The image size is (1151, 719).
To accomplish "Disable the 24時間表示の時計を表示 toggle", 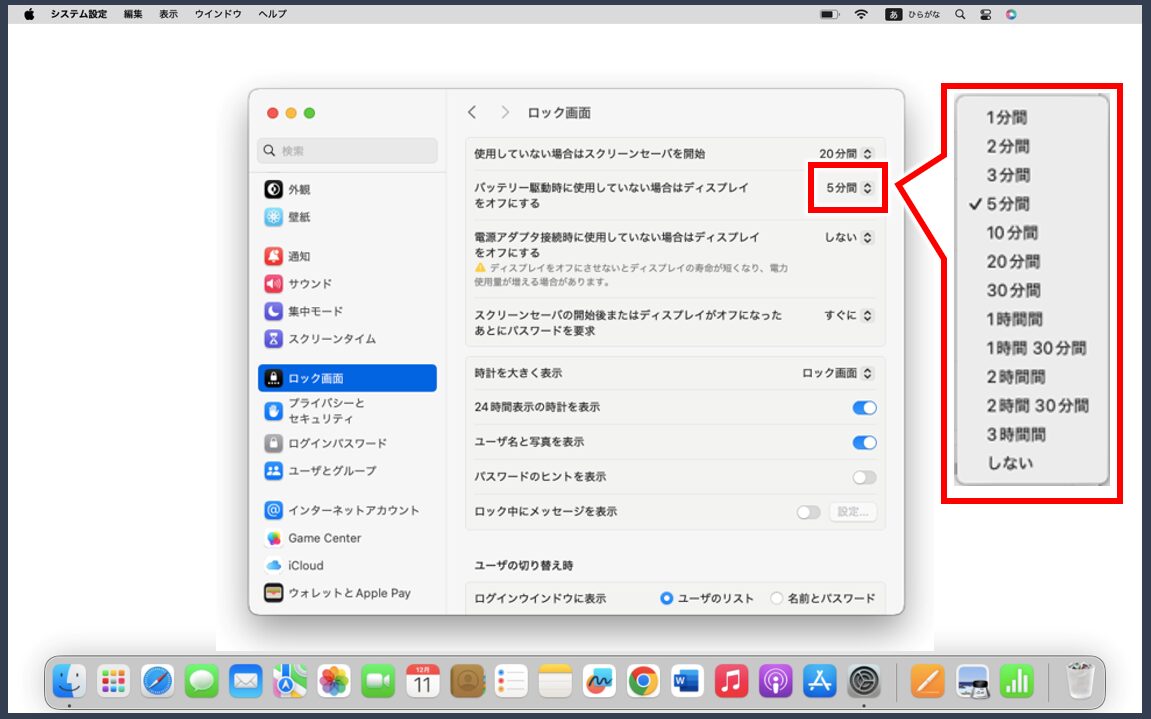I will coord(862,408).
